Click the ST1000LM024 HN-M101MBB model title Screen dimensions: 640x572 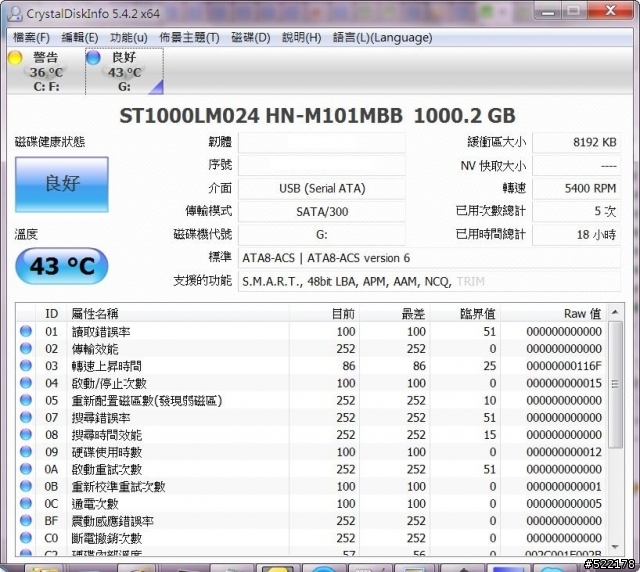pyautogui.click(x=261, y=116)
